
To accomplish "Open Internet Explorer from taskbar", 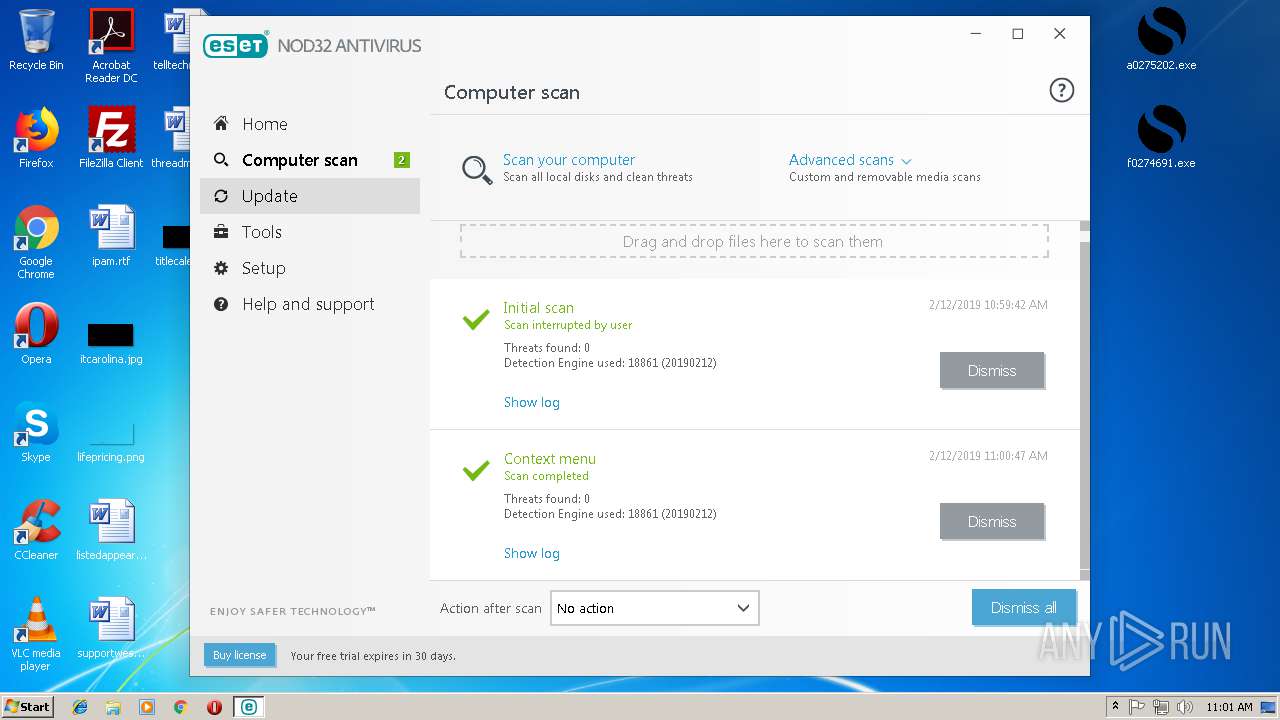I will point(80,707).
